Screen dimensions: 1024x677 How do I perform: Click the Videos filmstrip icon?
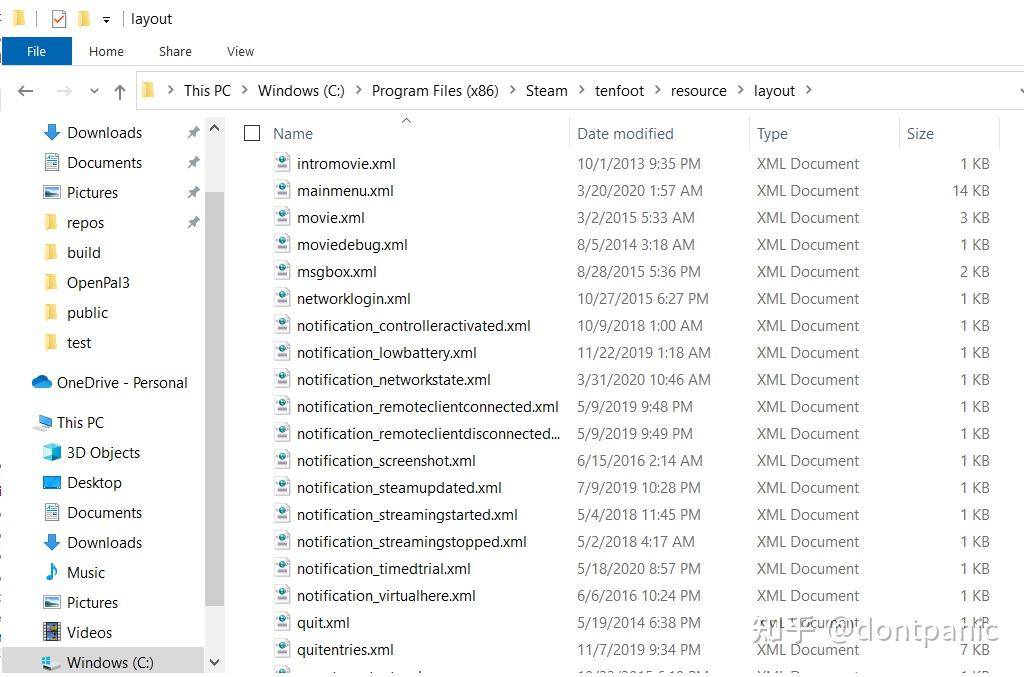coord(52,632)
